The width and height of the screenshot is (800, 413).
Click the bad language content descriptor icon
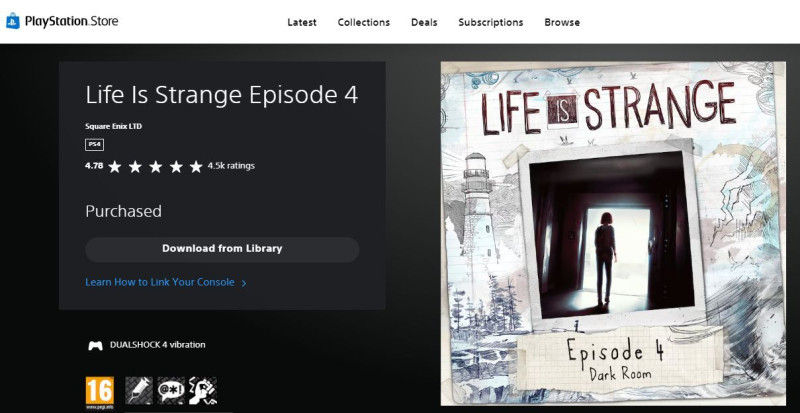click(x=171, y=391)
